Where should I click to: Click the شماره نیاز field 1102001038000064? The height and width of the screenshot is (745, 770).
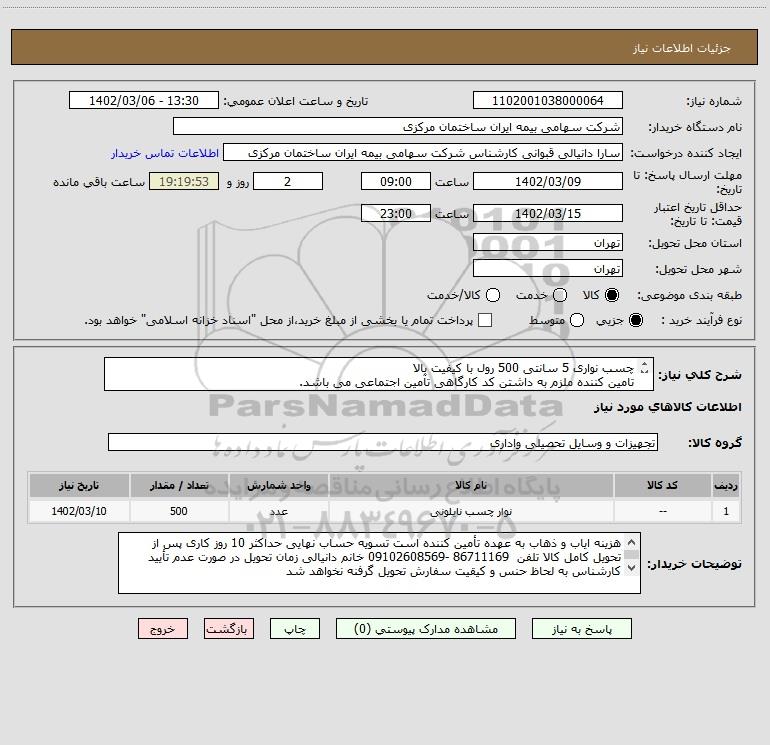coord(548,100)
